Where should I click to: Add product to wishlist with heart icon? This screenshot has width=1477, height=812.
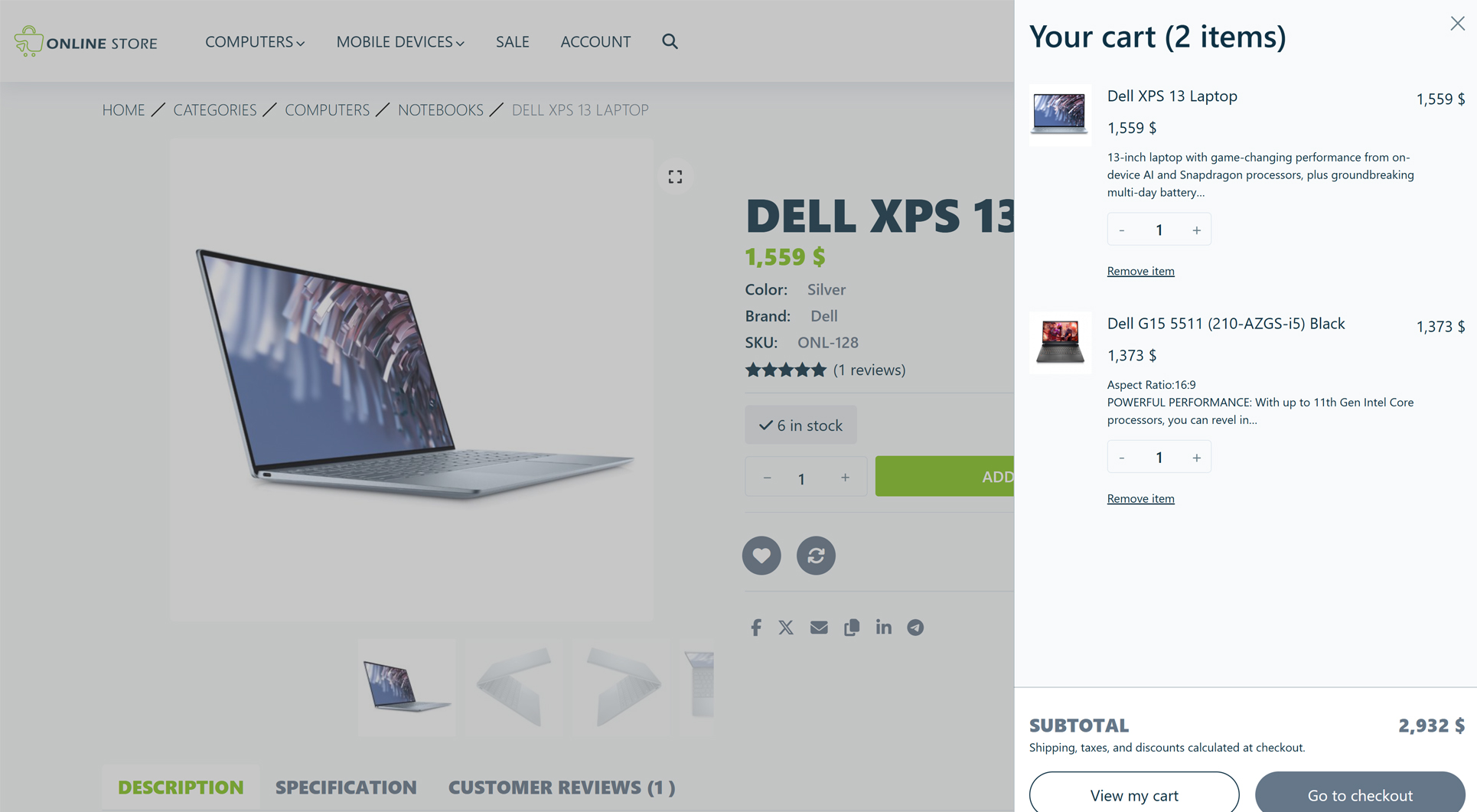(761, 556)
